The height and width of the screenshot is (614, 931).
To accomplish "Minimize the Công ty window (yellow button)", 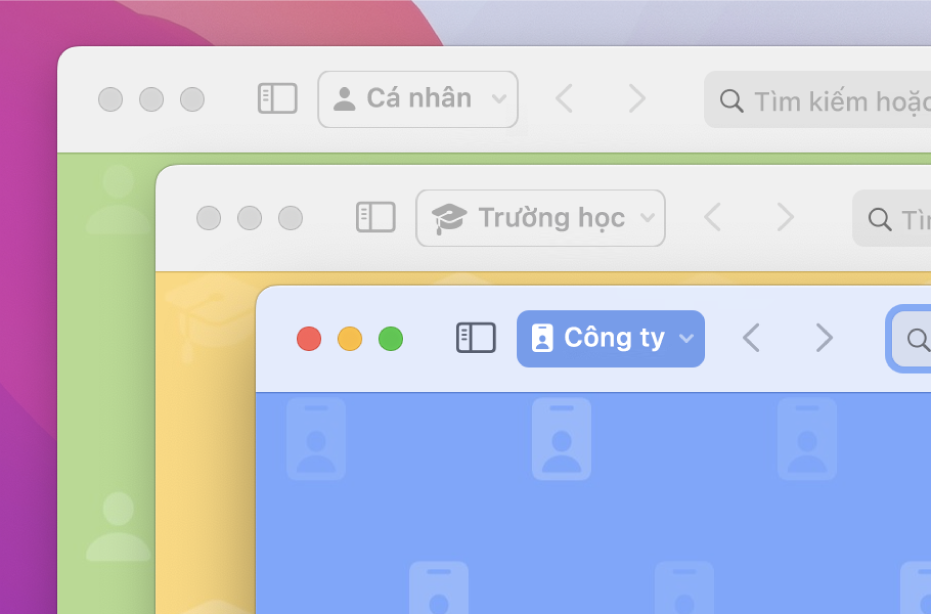I will [350, 338].
